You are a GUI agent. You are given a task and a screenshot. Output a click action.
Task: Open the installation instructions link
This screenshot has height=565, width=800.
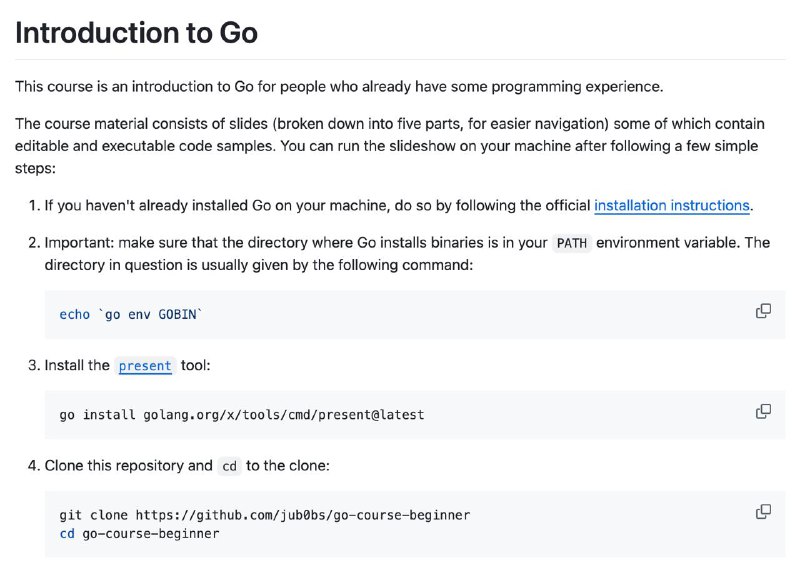tap(672, 205)
